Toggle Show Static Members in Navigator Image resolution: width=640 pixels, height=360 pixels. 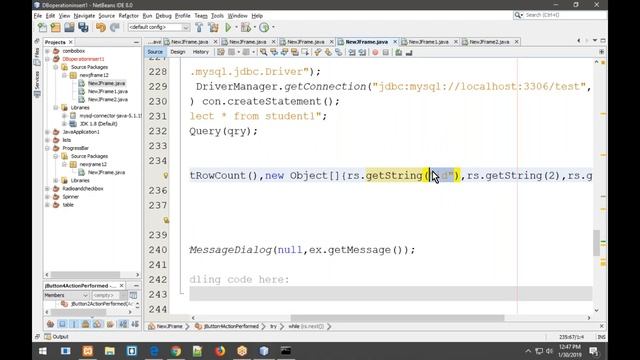(74, 324)
